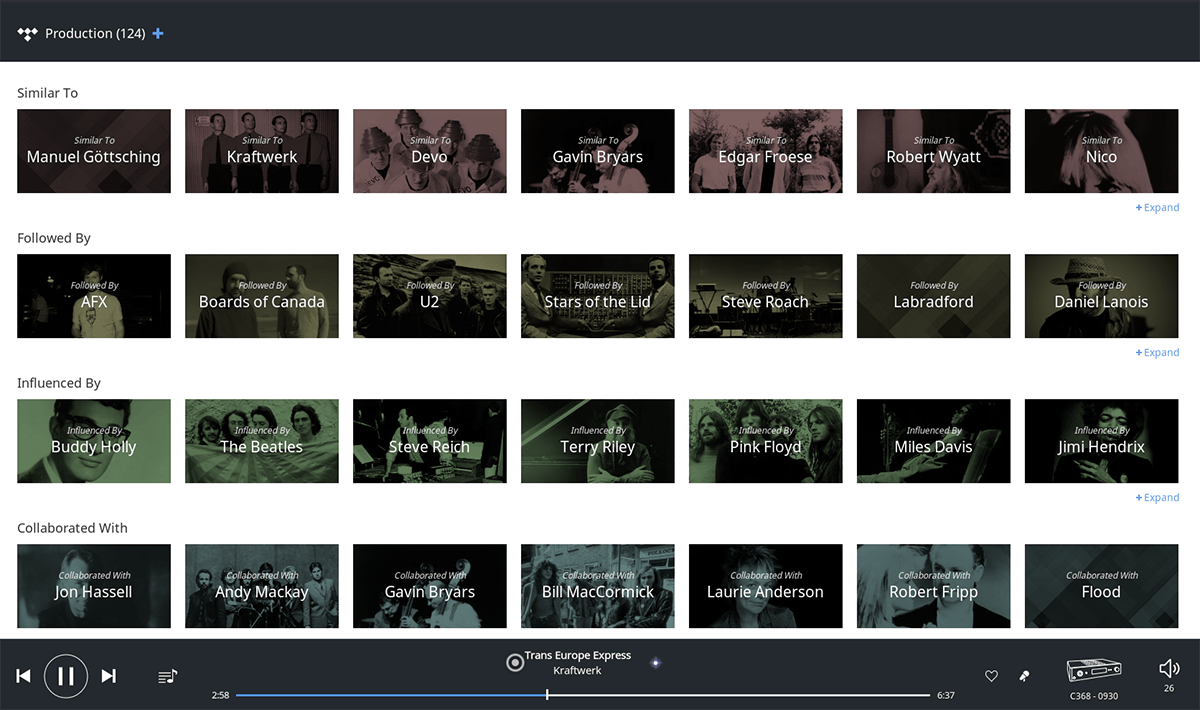
Task: Click the blue plus icon beside Production (124)
Action: click(x=158, y=34)
